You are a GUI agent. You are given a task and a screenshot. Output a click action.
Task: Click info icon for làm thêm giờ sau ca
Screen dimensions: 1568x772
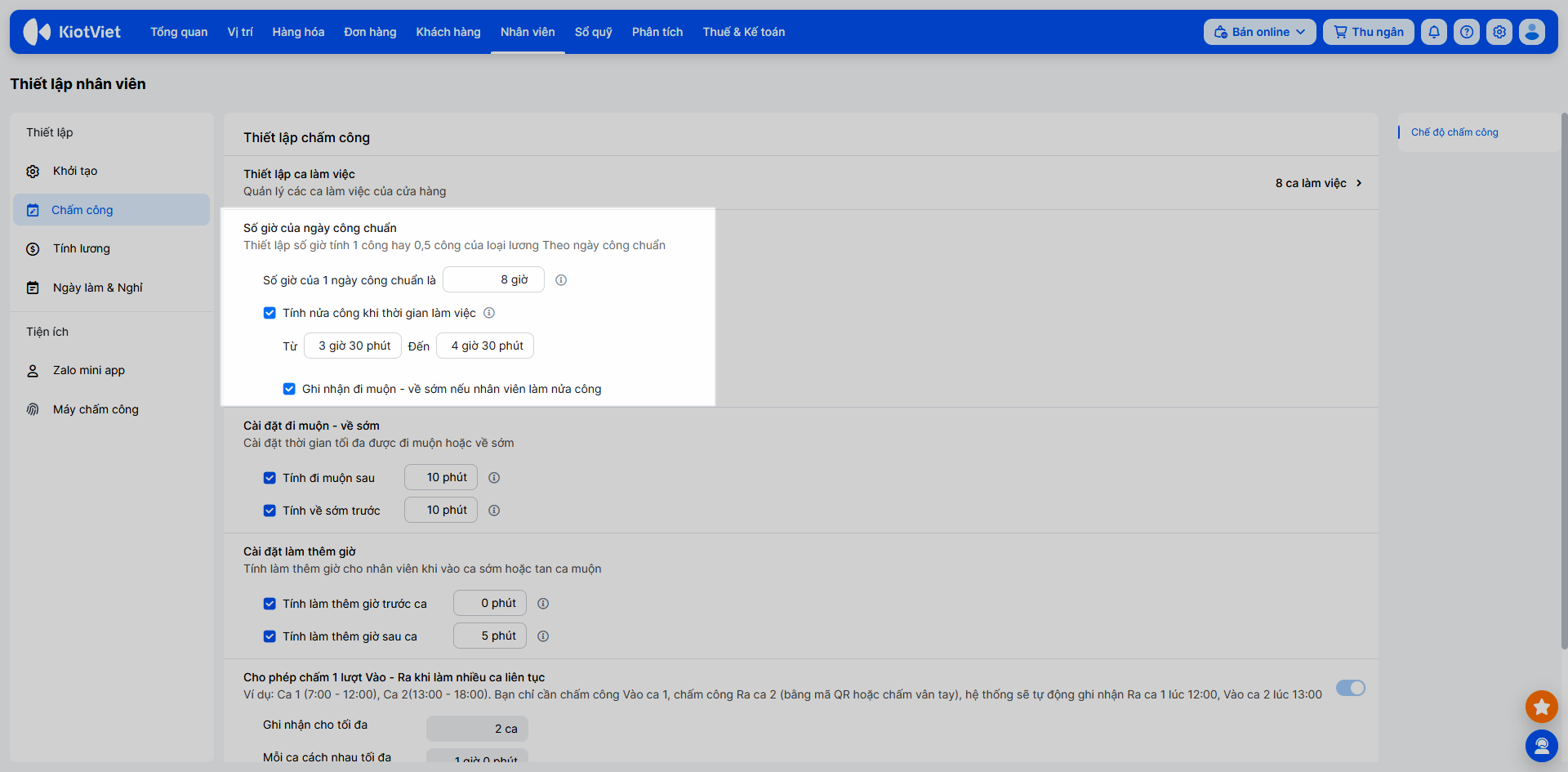(543, 636)
